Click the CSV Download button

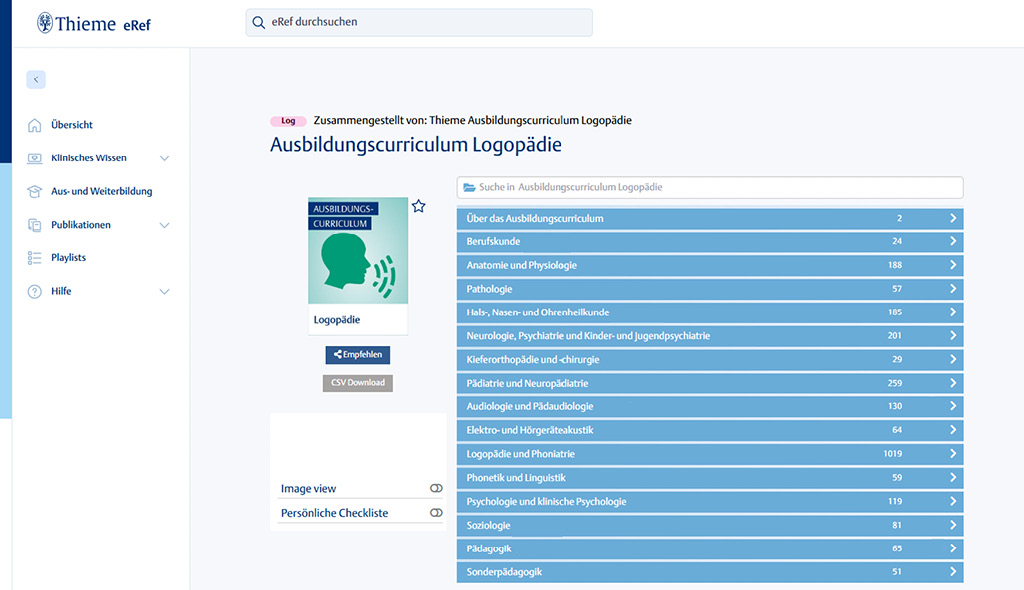(x=358, y=383)
